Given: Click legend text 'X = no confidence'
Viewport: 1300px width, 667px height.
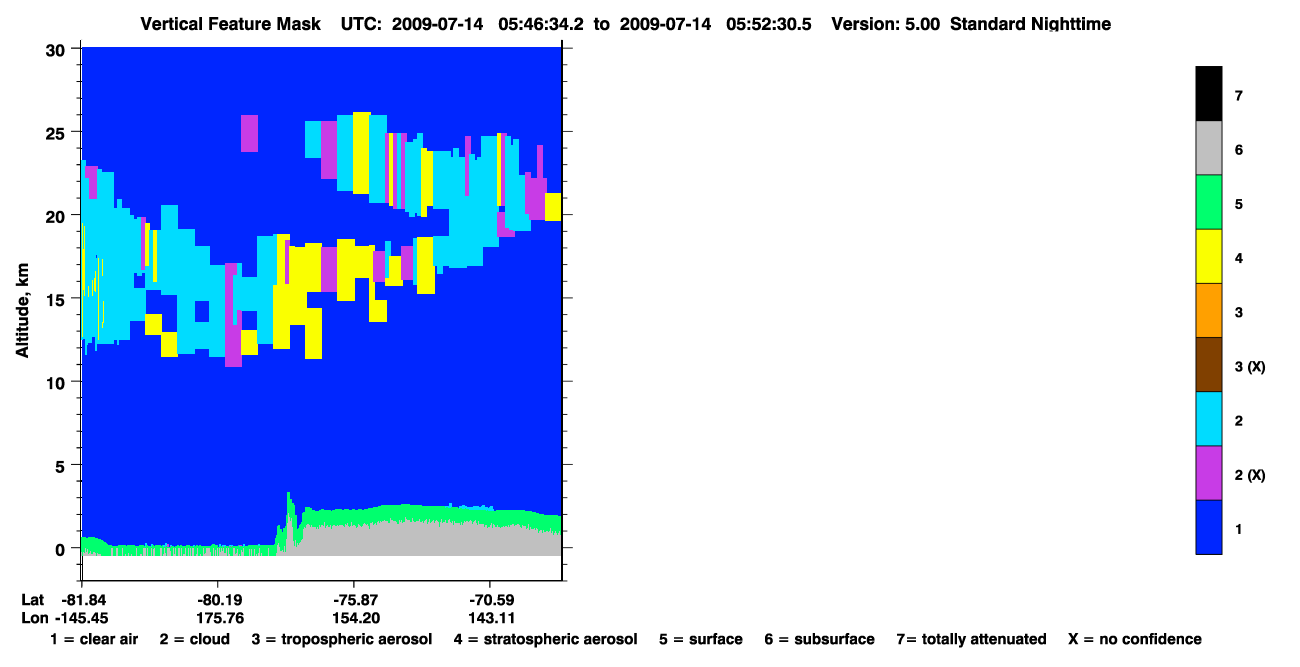Looking at the screenshot, I should pyautogui.click(x=1135, y=639).
